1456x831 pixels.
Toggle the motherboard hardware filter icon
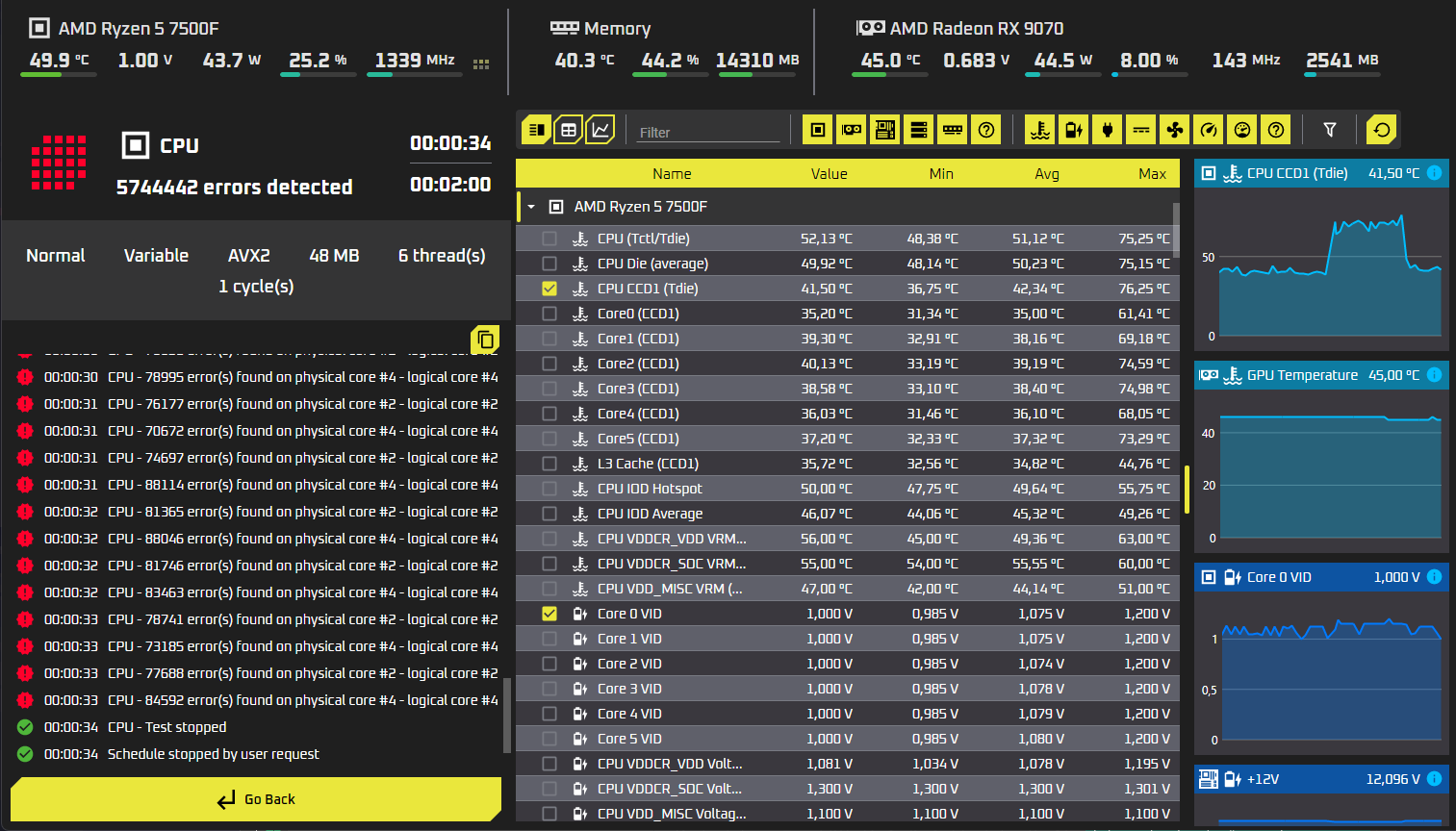point(885,130)
